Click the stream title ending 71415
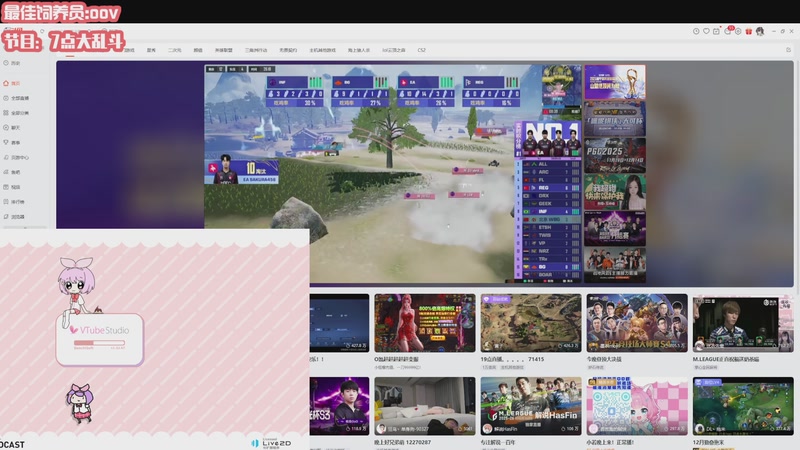The image size is (800, 450). coord(512,359)
